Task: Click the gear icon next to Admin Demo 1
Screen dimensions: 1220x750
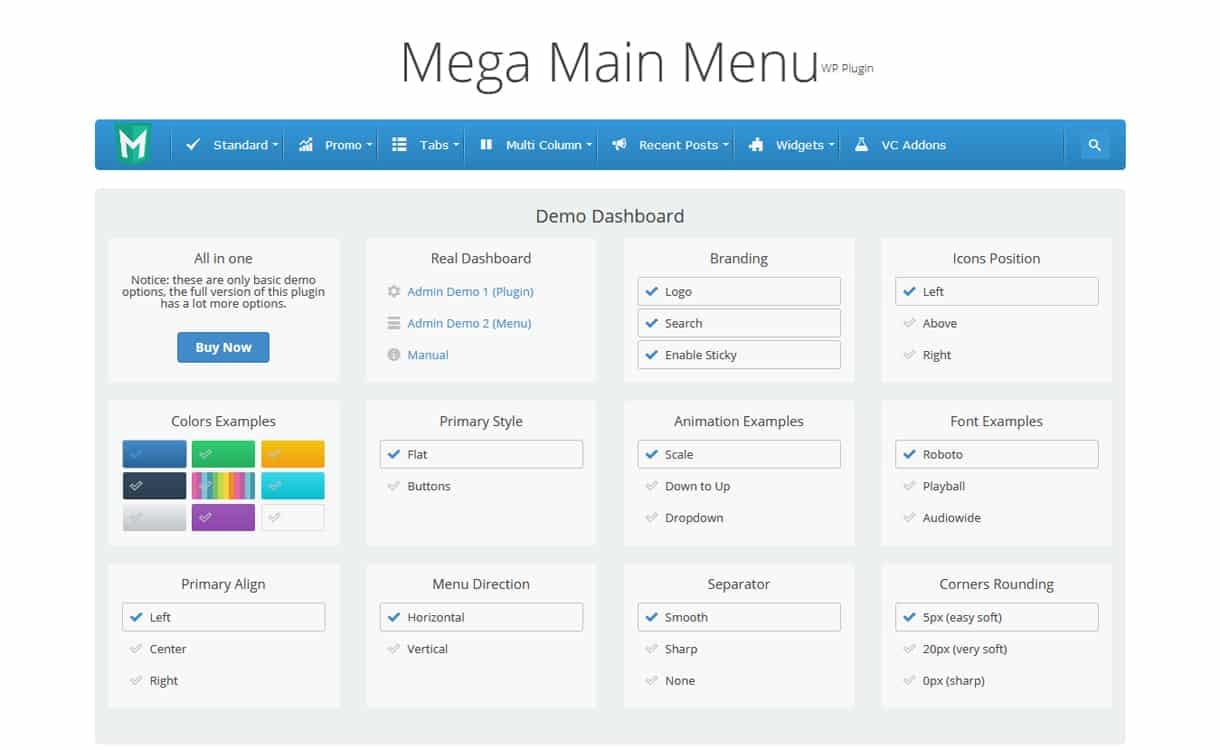Action: (394, 292)
